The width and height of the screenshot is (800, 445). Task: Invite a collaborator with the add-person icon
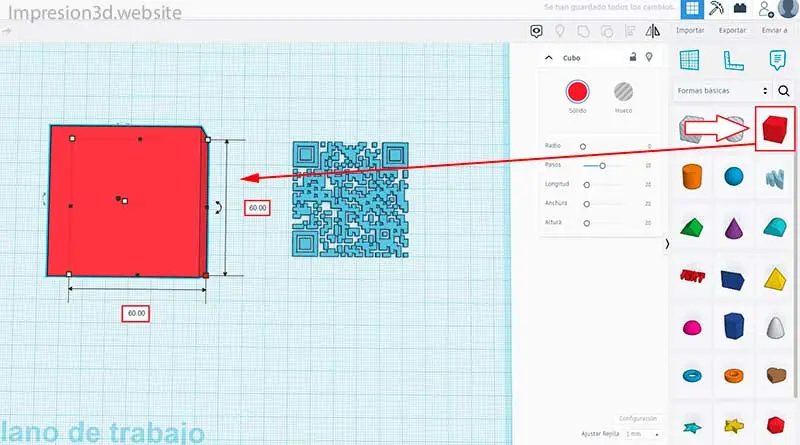coord(766,9)
